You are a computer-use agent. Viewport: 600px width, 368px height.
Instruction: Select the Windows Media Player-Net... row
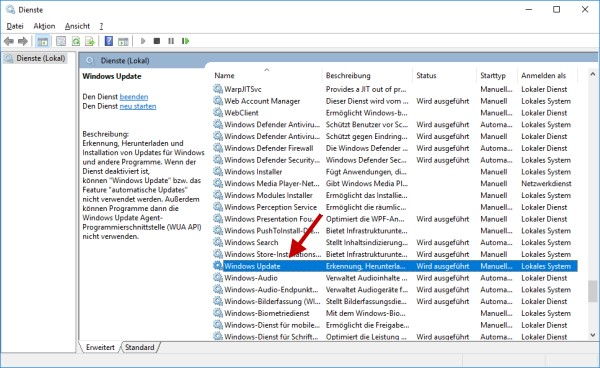(395, 184)
